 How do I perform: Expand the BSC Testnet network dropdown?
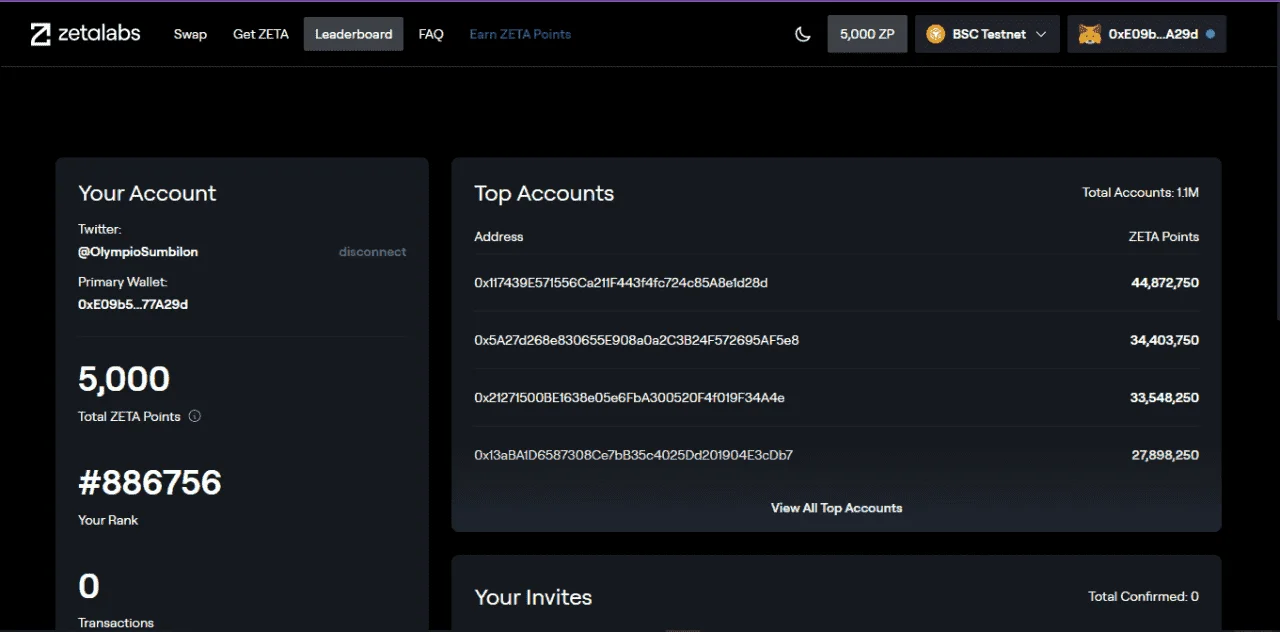pos(987,34)
